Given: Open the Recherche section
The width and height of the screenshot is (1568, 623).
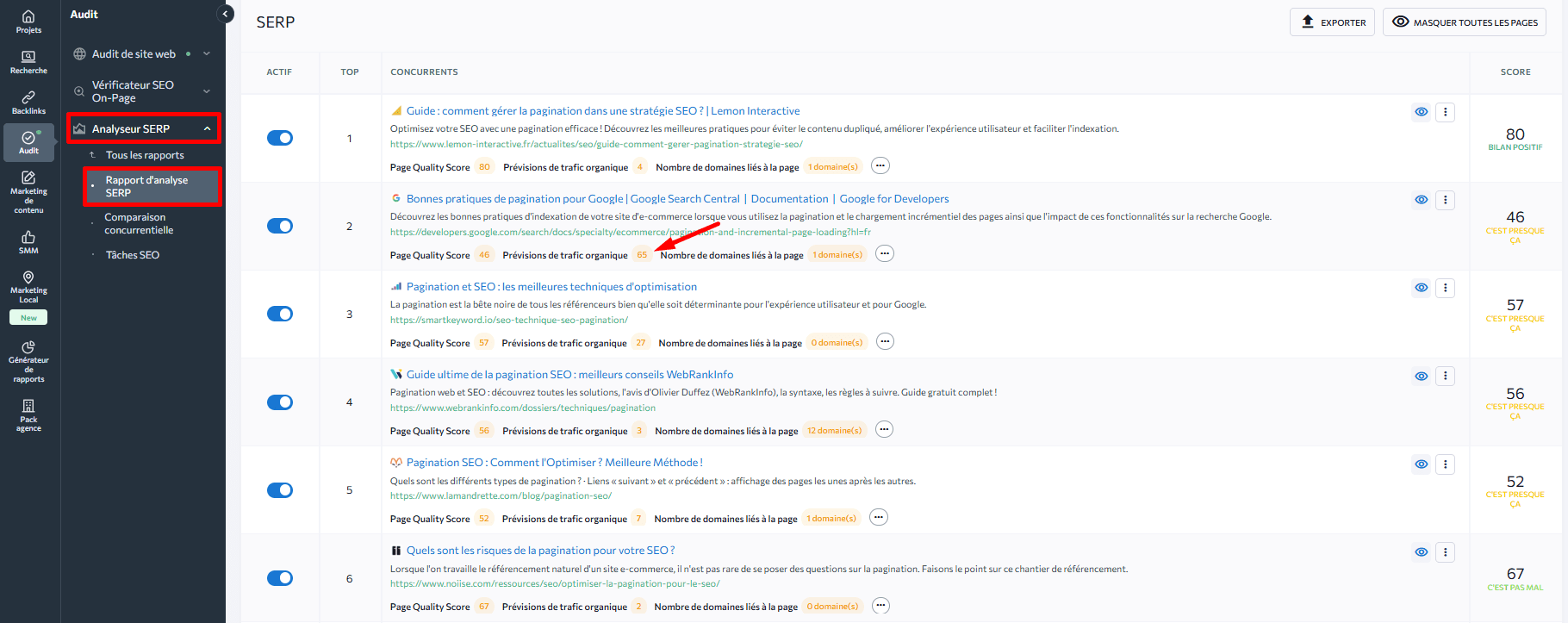Looking at the screenshot, I should (x=28, y=62).
